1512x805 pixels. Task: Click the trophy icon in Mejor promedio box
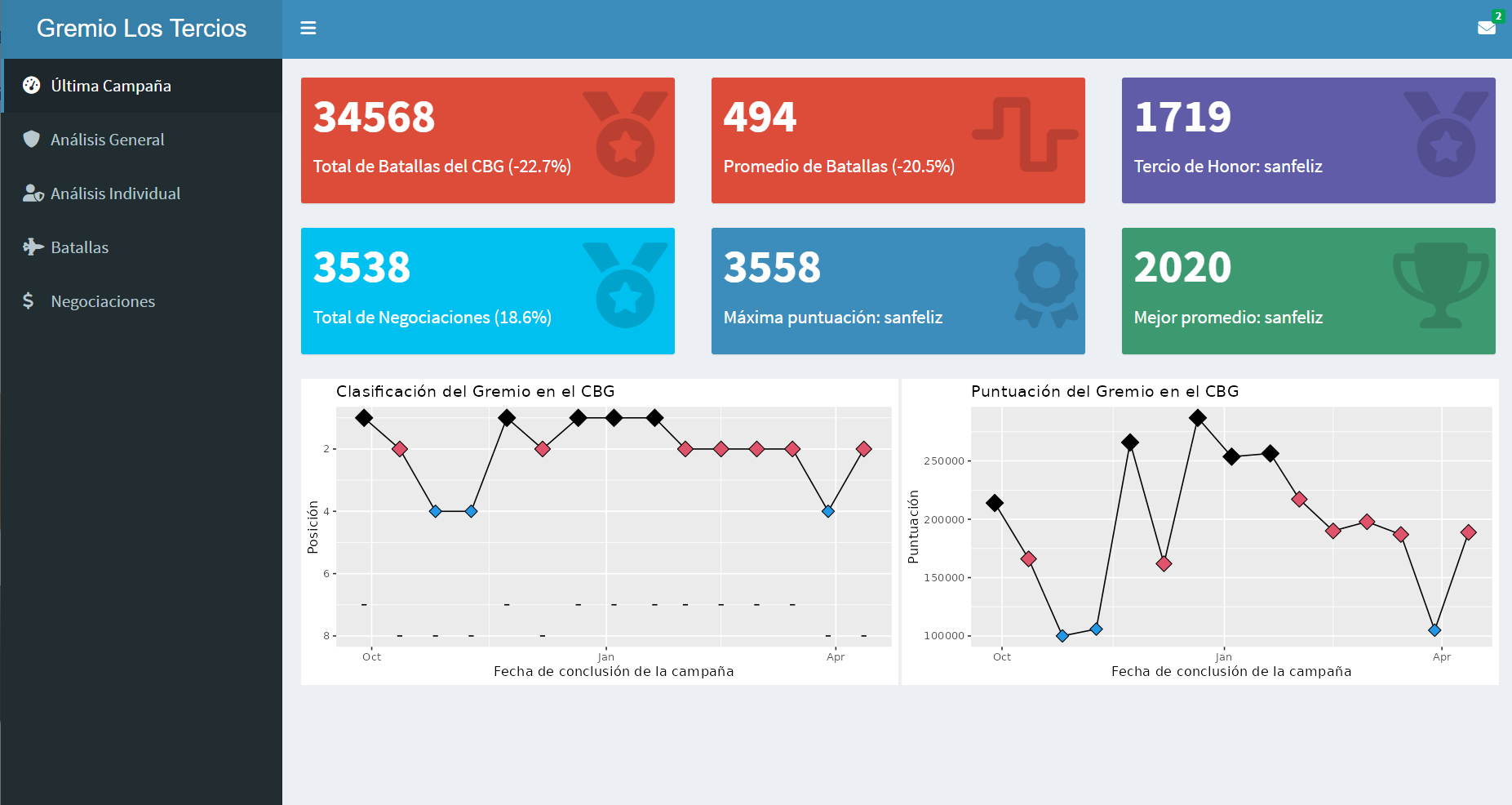(x=1440, y=285)
